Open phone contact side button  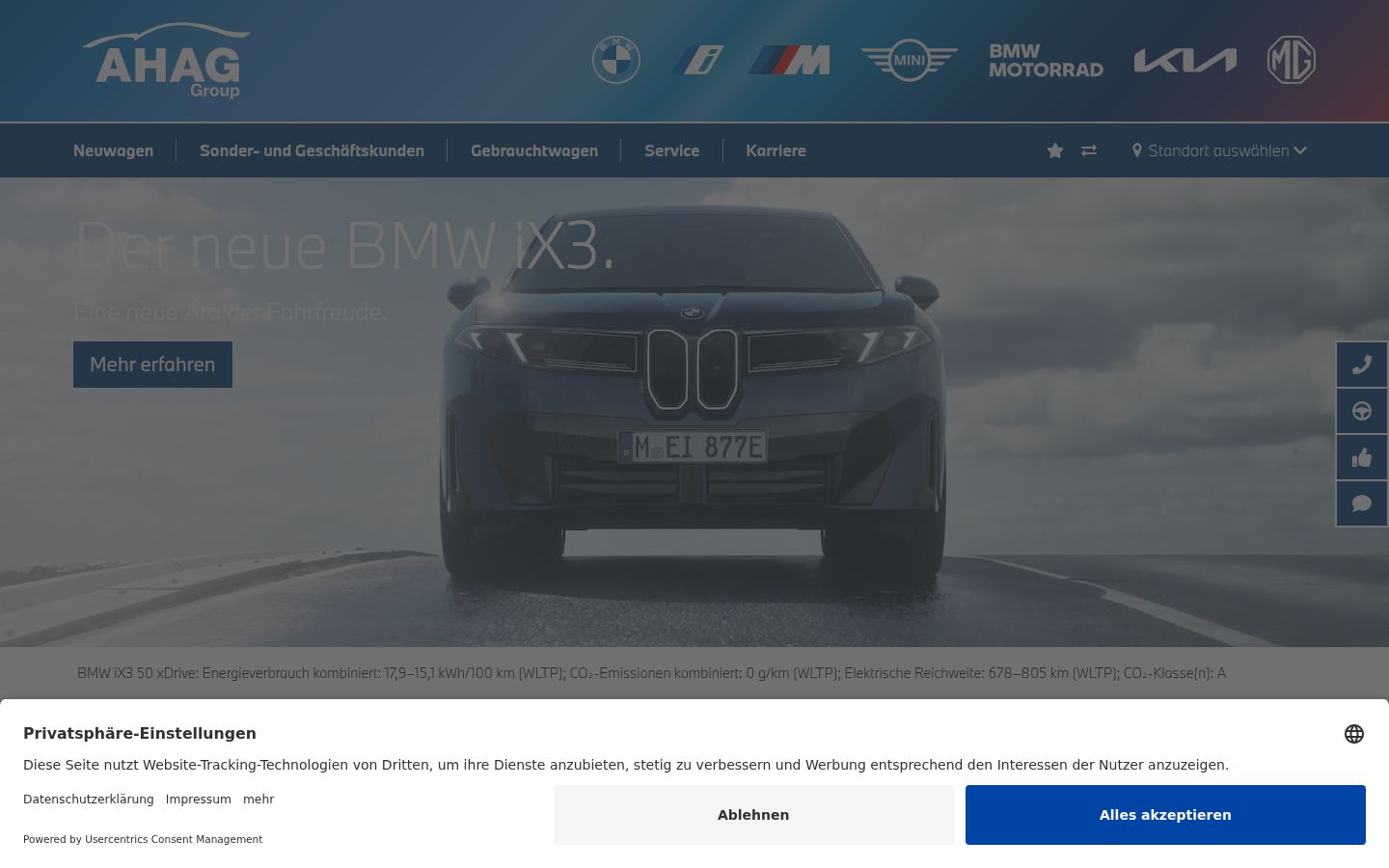click(1362, 365)
